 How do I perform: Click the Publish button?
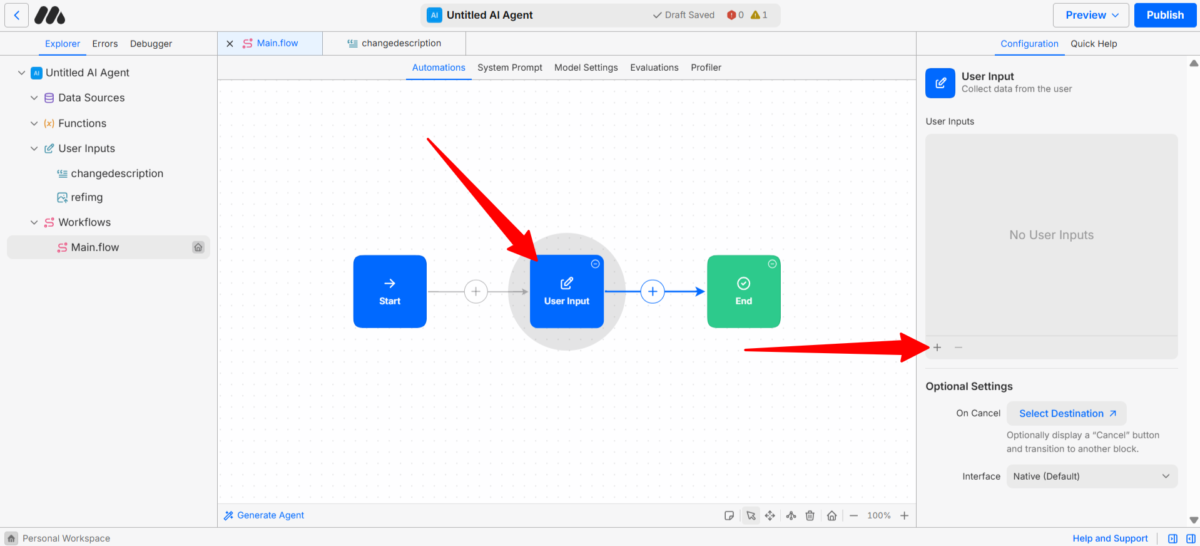[x=1164, y=15]
